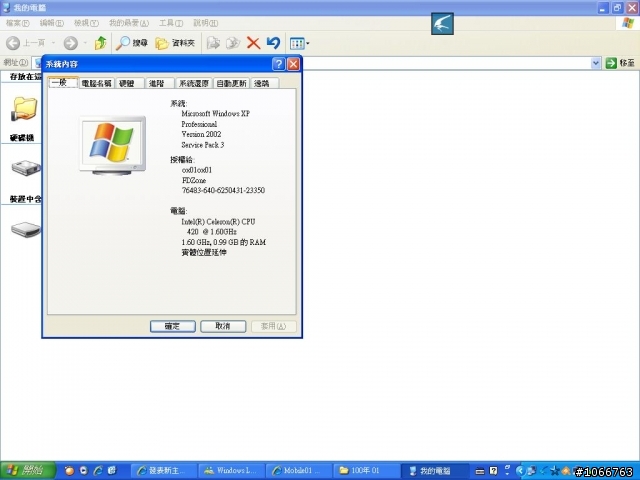Switch to the 發表新主 taskbar window

tap(163, 471)
